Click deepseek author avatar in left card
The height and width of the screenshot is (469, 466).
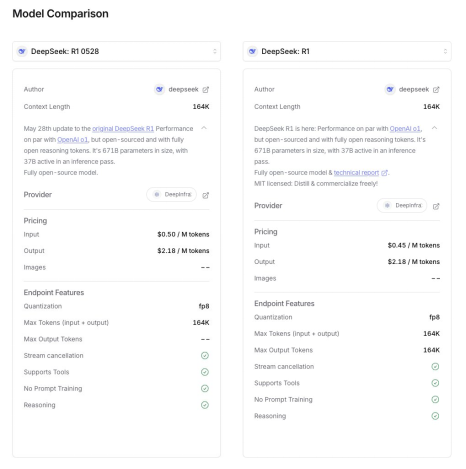[159, 89]
